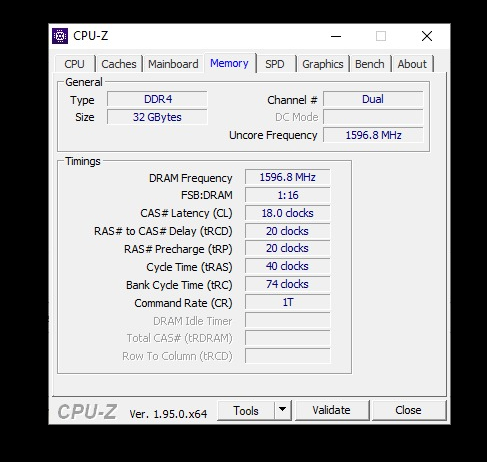This screenshot has width=487, height=462.
Task: Click the CPU-Z app icon in title bar
Action: [x=60, y=36]
